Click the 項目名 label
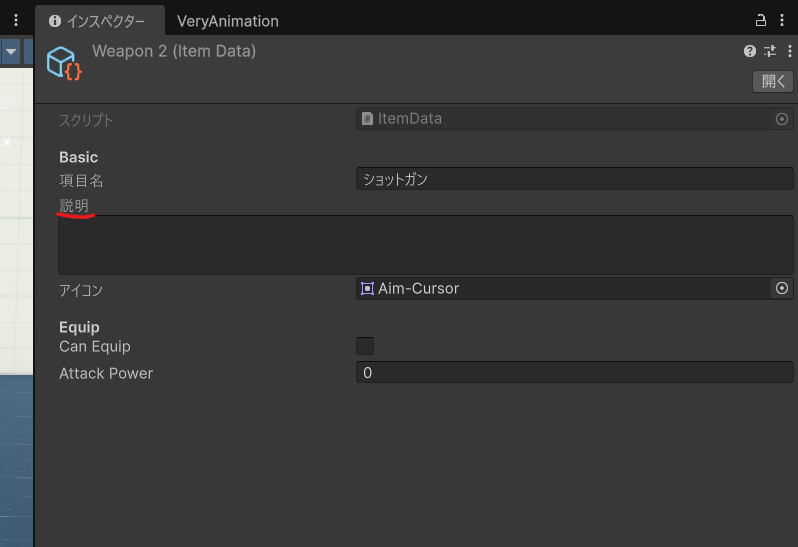Screen dimensions: 798x547 point(81,180)
